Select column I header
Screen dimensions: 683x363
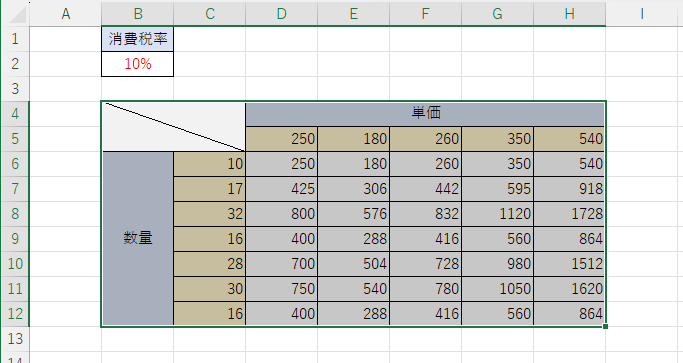pos(642,14)
